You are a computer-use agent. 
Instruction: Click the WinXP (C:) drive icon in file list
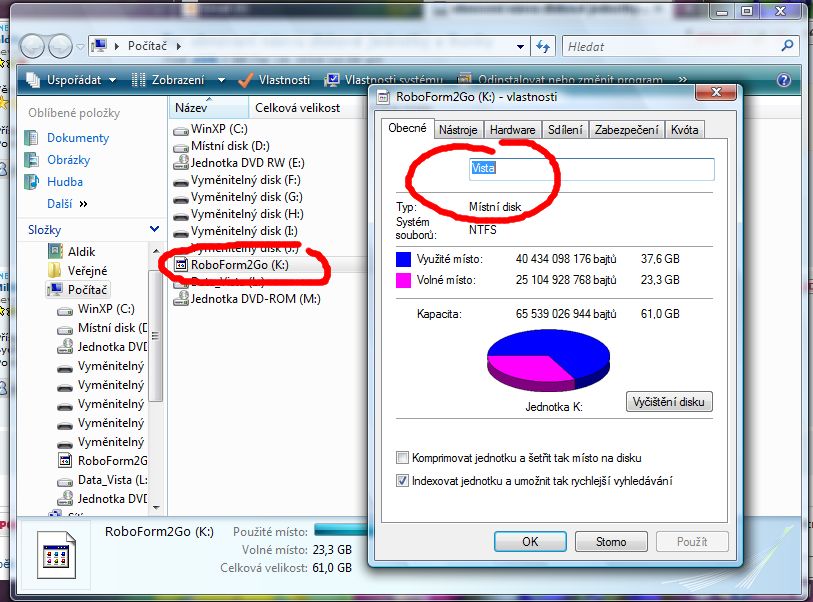(x=180, y=130)
